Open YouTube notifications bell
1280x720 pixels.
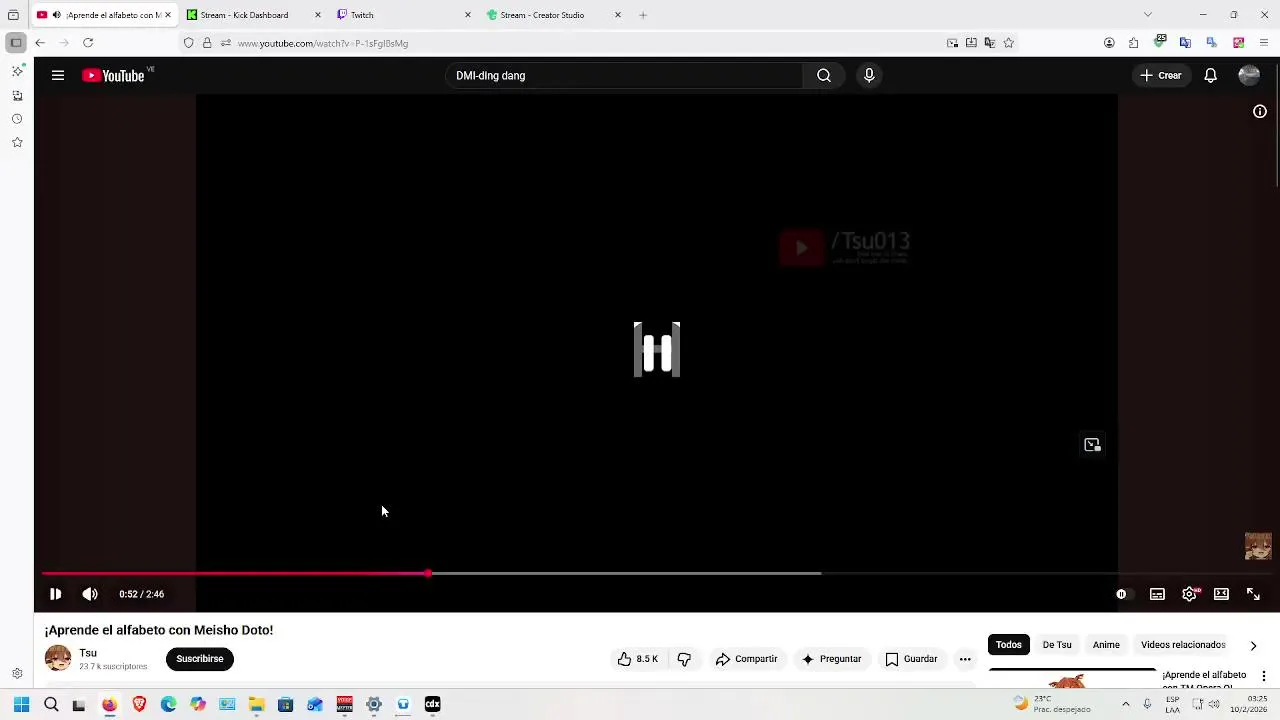tap(1210, 75)
